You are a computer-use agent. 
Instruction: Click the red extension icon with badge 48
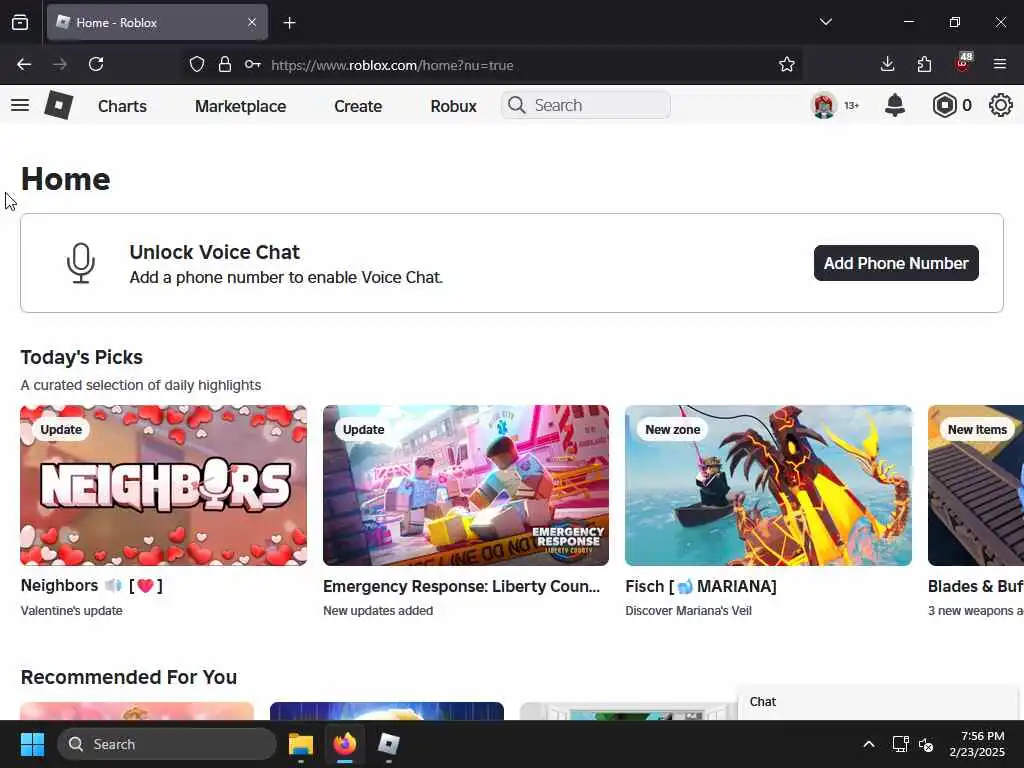point(963,63)
